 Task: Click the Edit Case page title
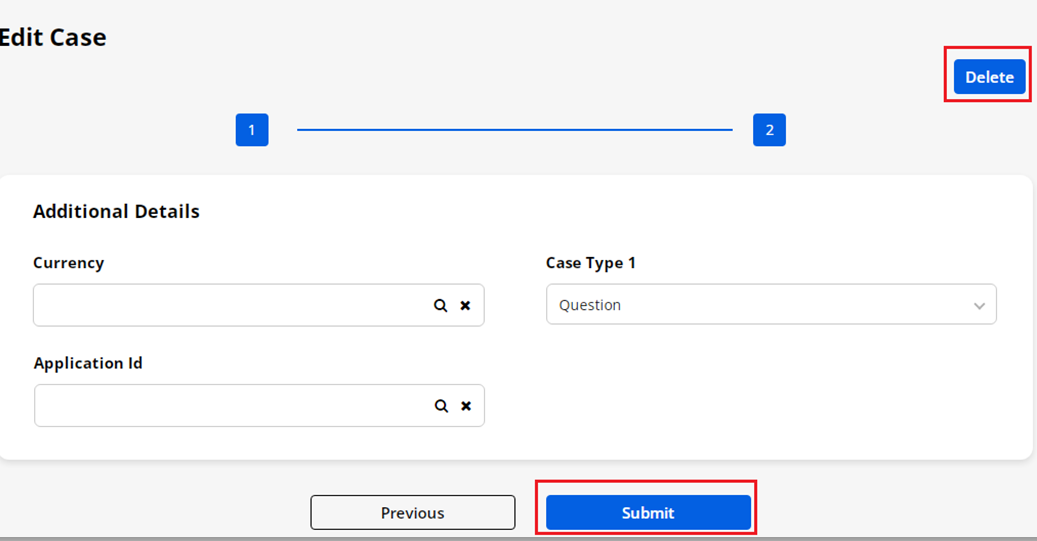click(x=52, y=37)
